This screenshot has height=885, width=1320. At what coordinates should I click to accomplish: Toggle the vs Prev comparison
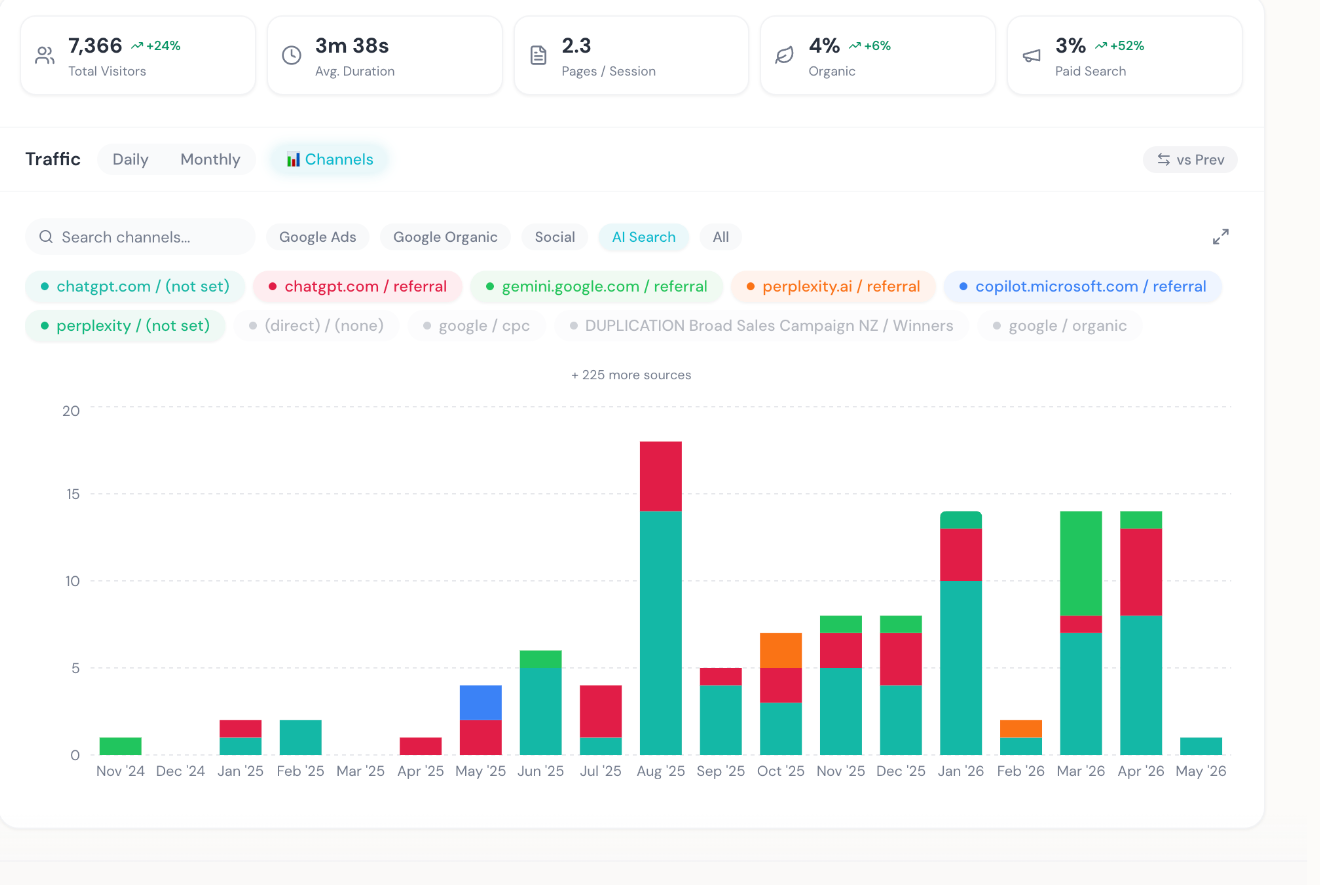tap(1190, 159)
